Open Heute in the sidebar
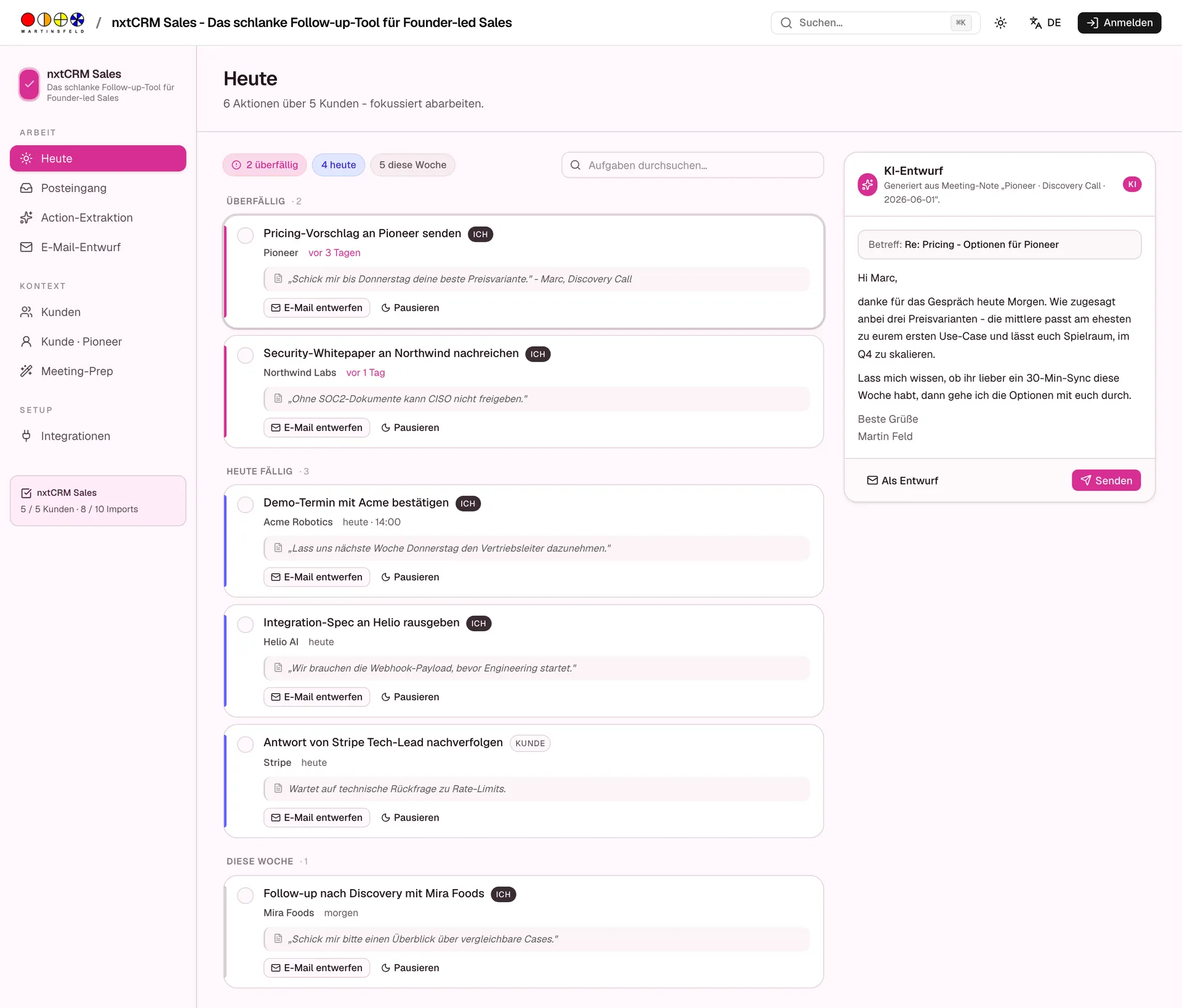 pos(98,158)
